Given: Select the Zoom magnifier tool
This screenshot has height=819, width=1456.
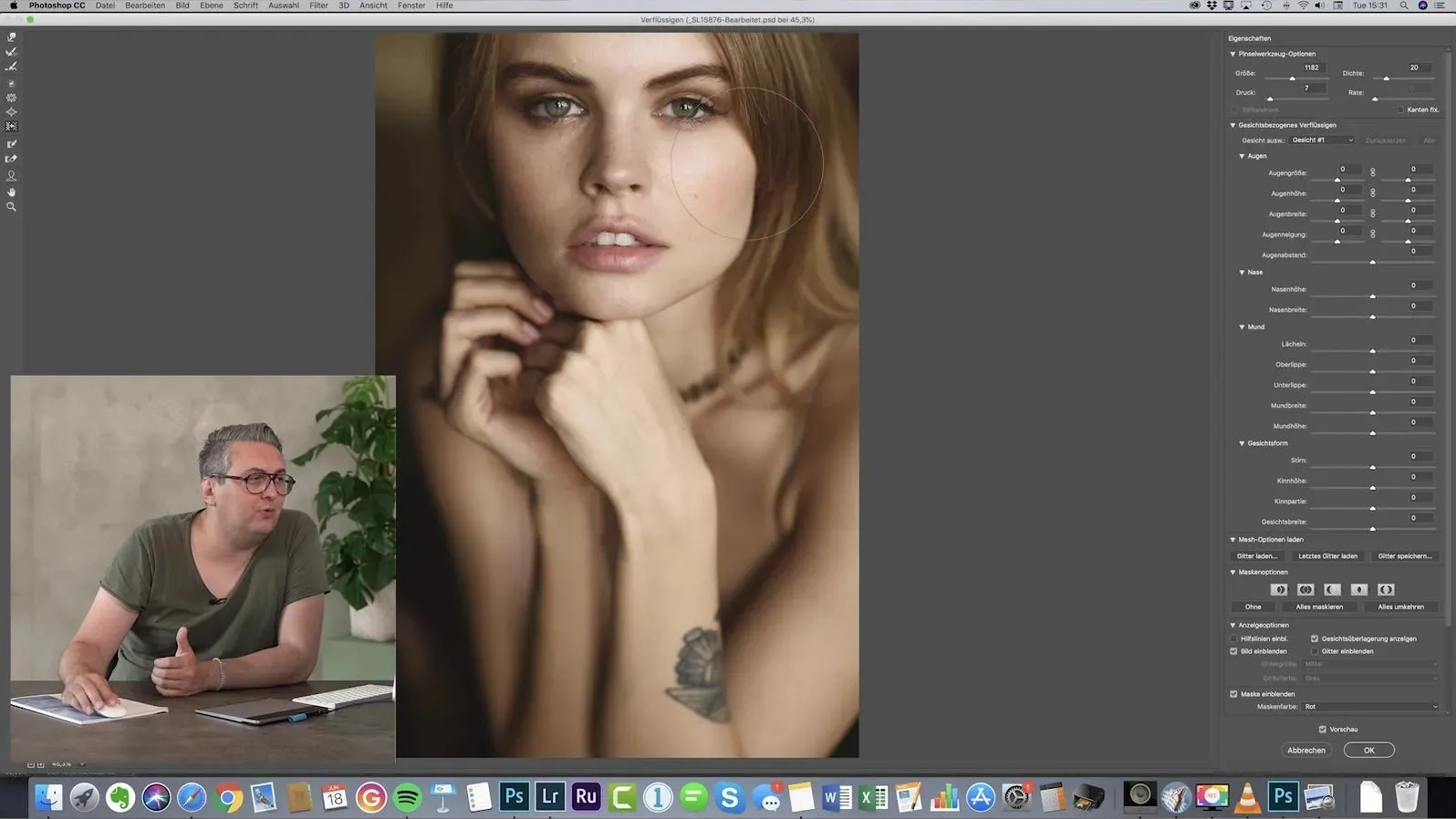Looking at the screenshot, I should [12, 207].
